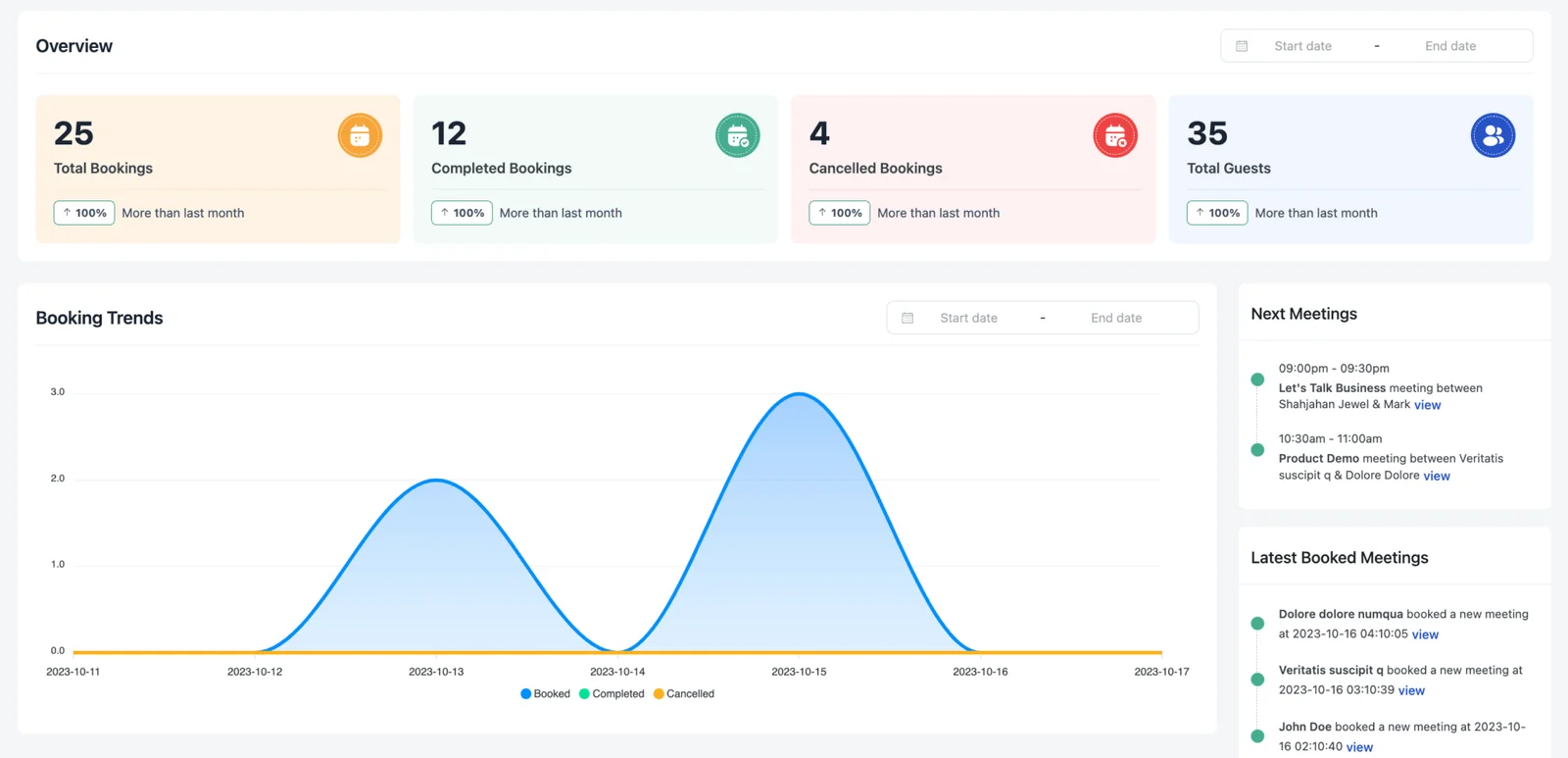This screenshot has width=1568, height=758.
Task: Click the green Completed Bookings icon
Action: pos(737,135)
